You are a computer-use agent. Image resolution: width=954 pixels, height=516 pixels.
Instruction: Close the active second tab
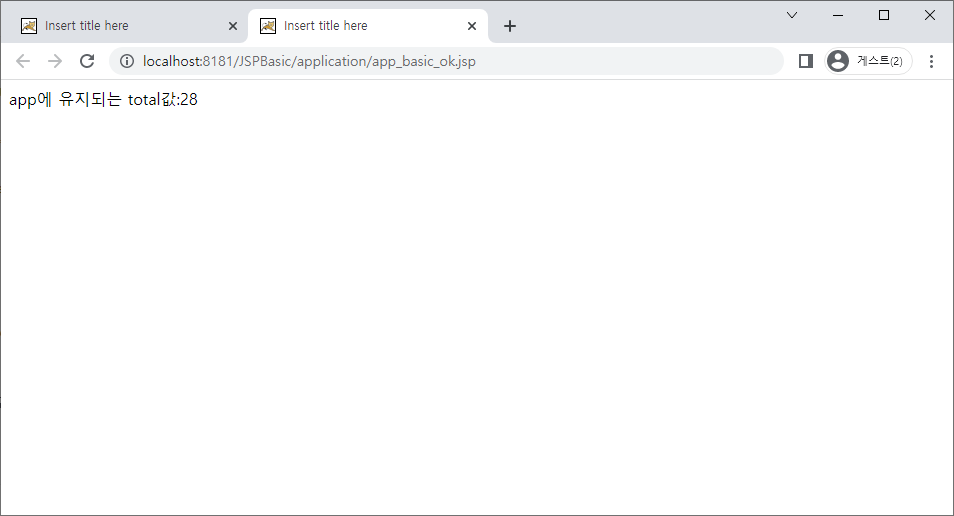tap(472, 26)
